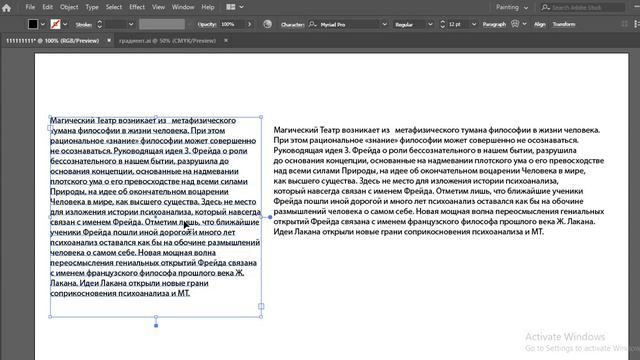Open the Stroke weight dropdown arrow
This screenshot has width=640, height=360.
(x=131, y=24)
